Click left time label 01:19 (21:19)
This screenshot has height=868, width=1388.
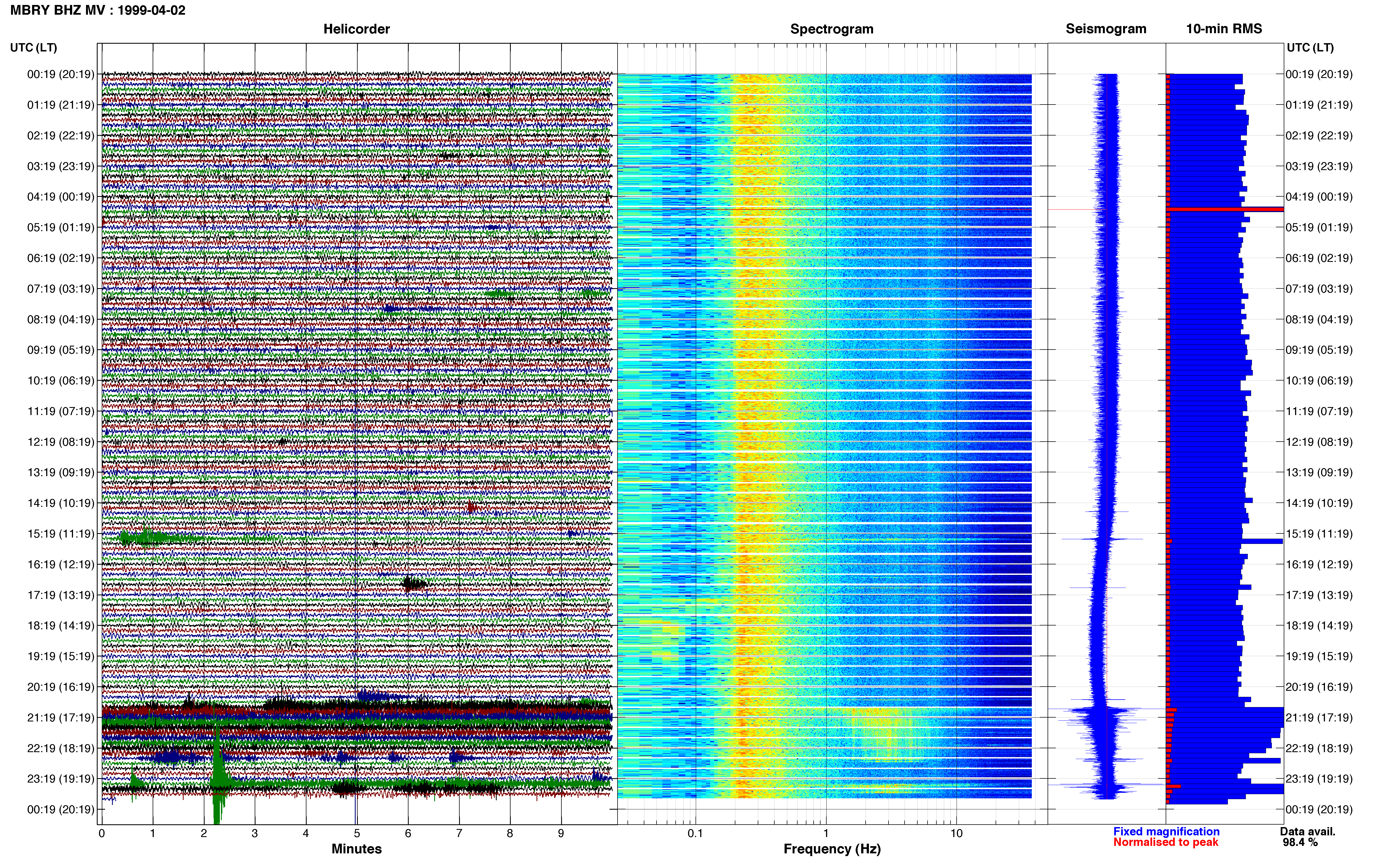point(61,105)
